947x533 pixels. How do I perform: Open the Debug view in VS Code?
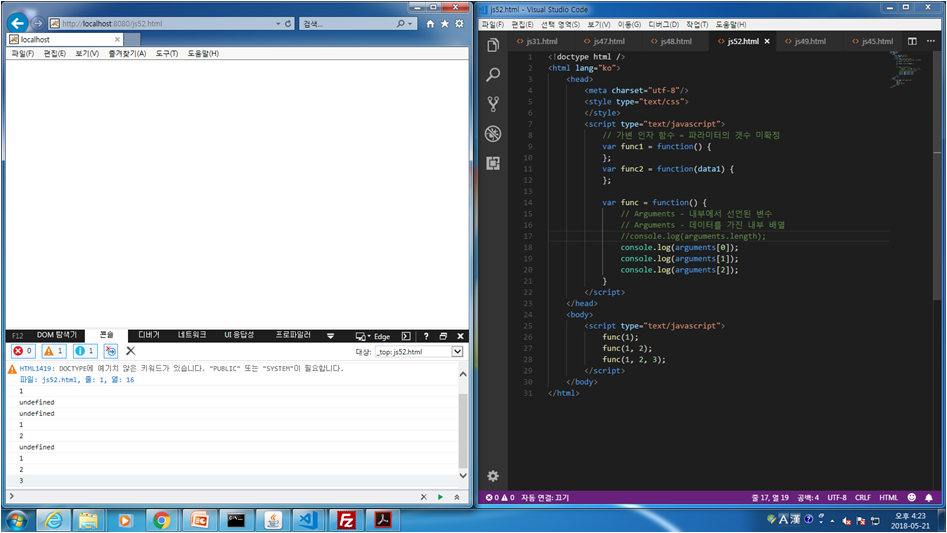coord(493,133)
